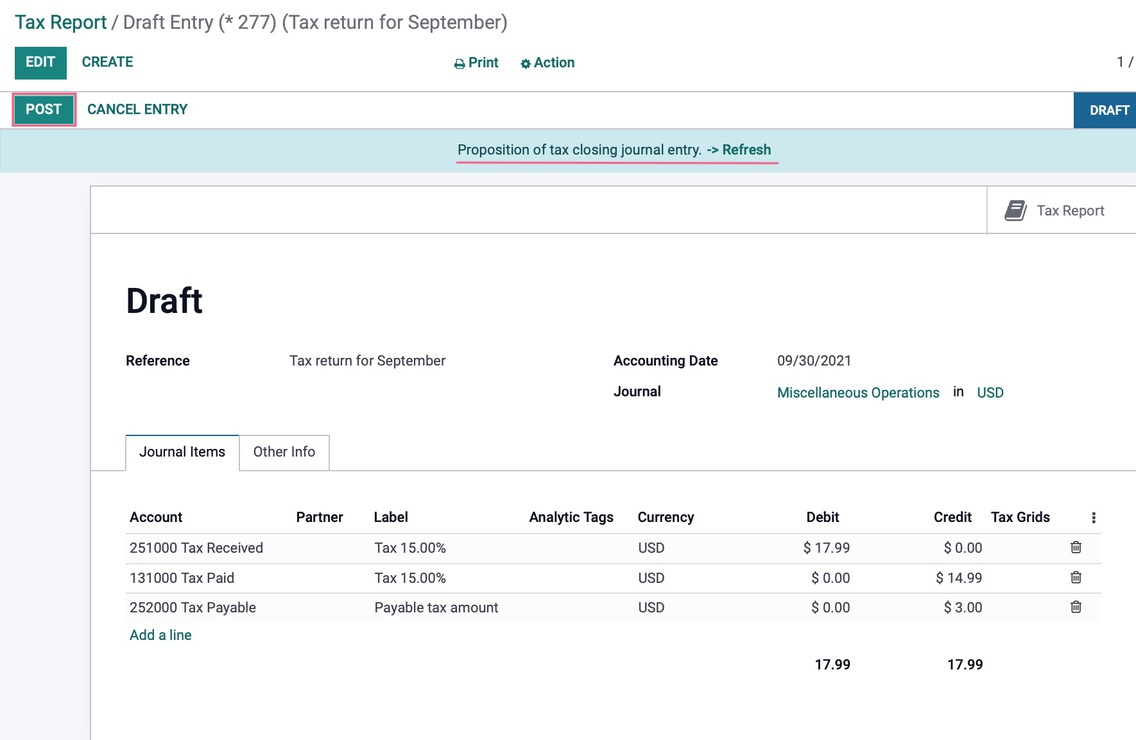Click the Refresh link in the banner
The height and width of the screenshot is (740, 1136).
746,150
